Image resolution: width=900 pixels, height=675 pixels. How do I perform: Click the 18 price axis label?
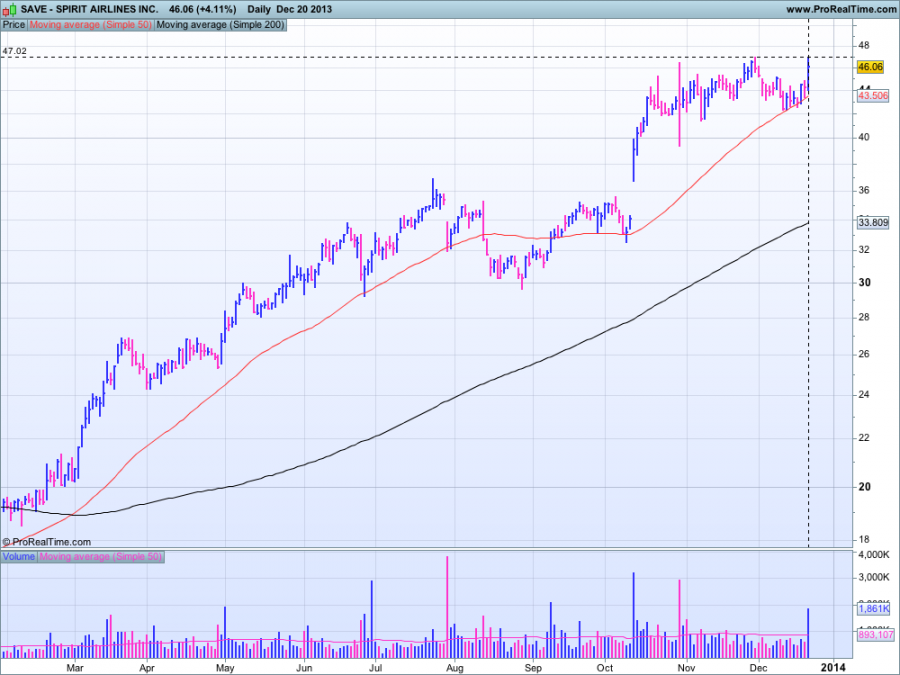coord(864,539)
